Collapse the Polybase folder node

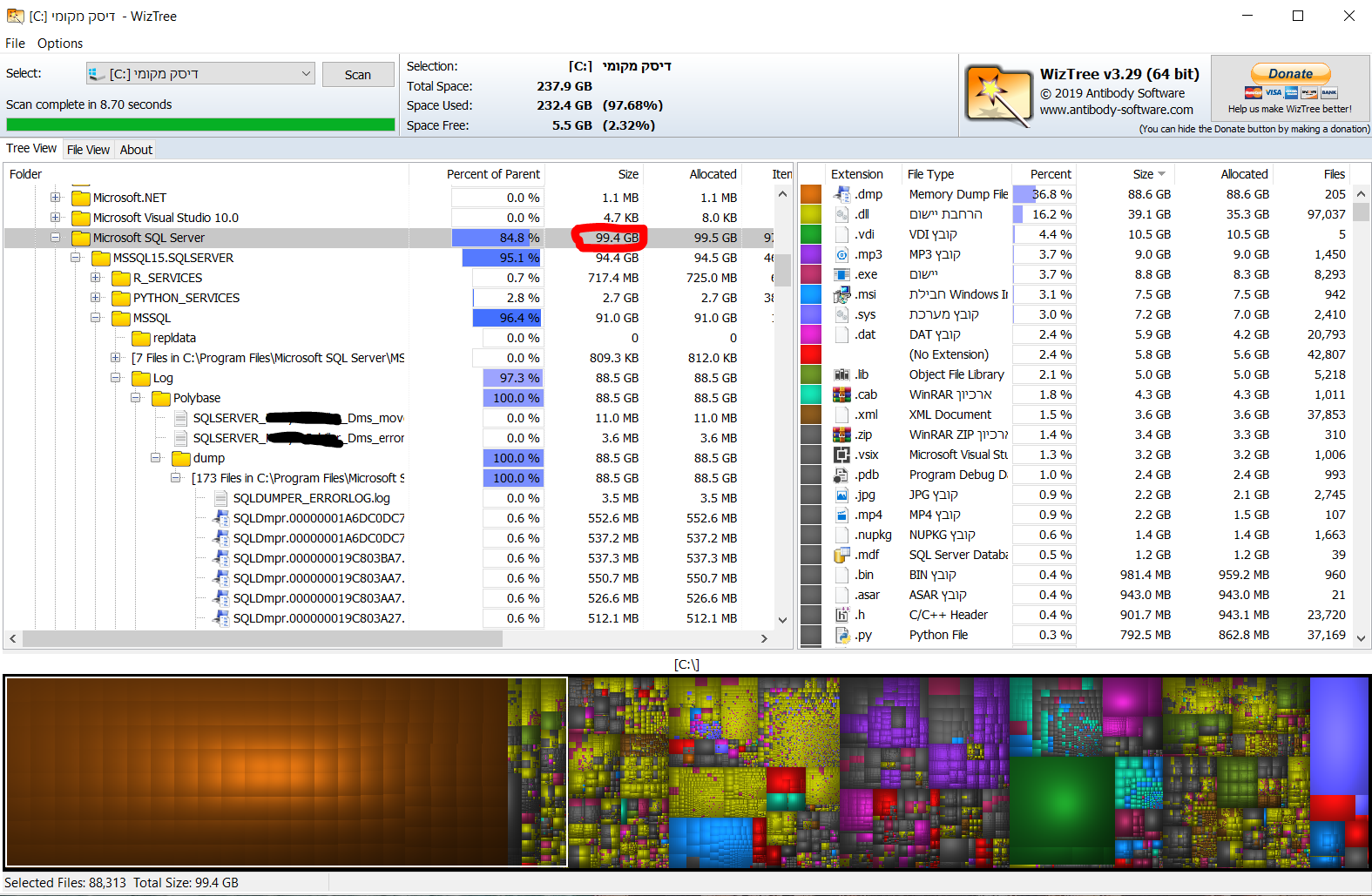[x=136, y=398]
